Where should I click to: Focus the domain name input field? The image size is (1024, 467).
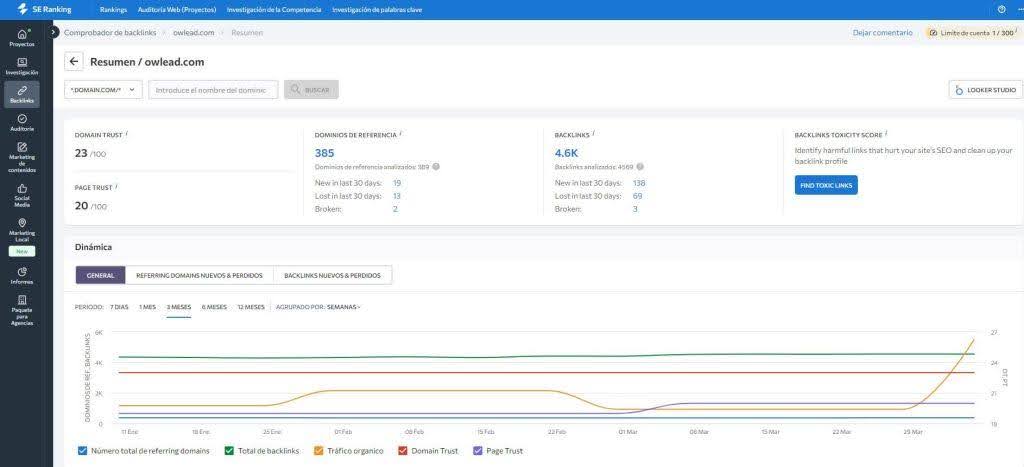click(213, 89)
